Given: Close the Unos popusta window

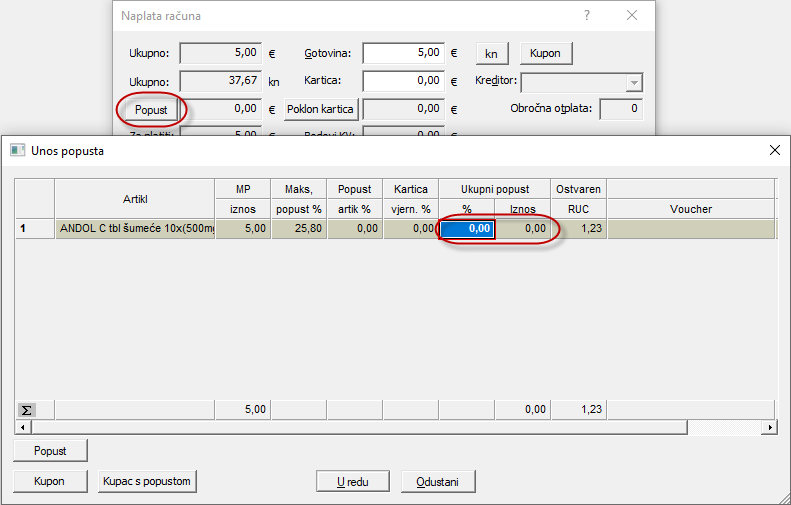Looking at the screenshot, I should coord(774,150).
